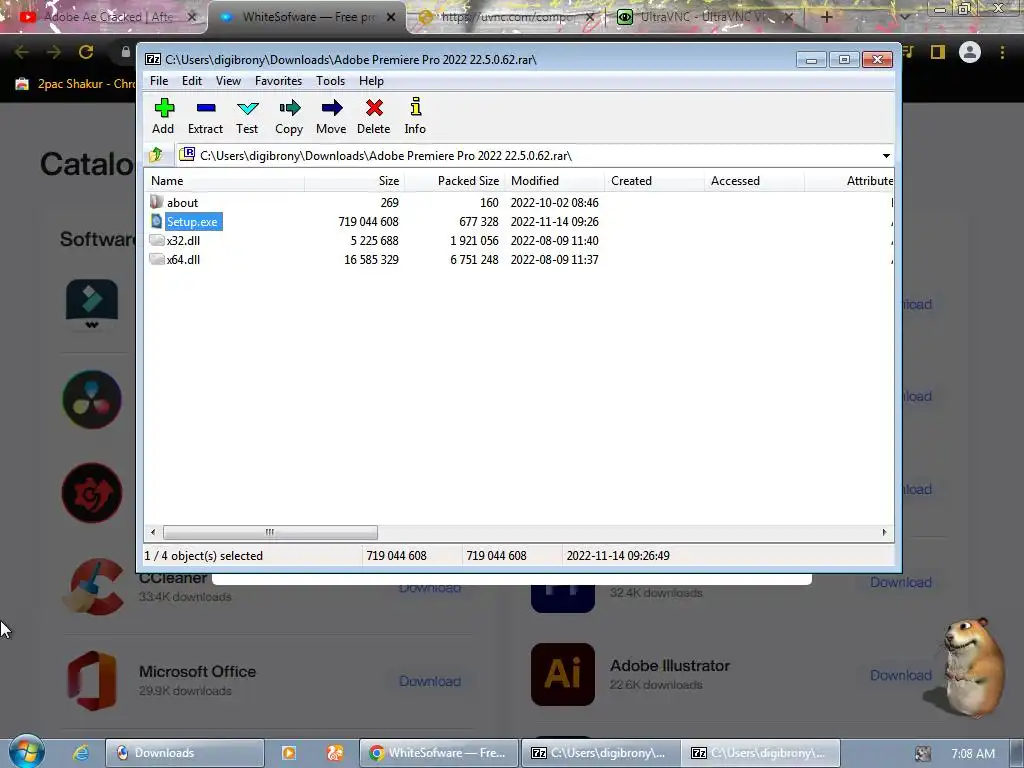Switch to the WhiteSoftware browser tab

[307, 17]
